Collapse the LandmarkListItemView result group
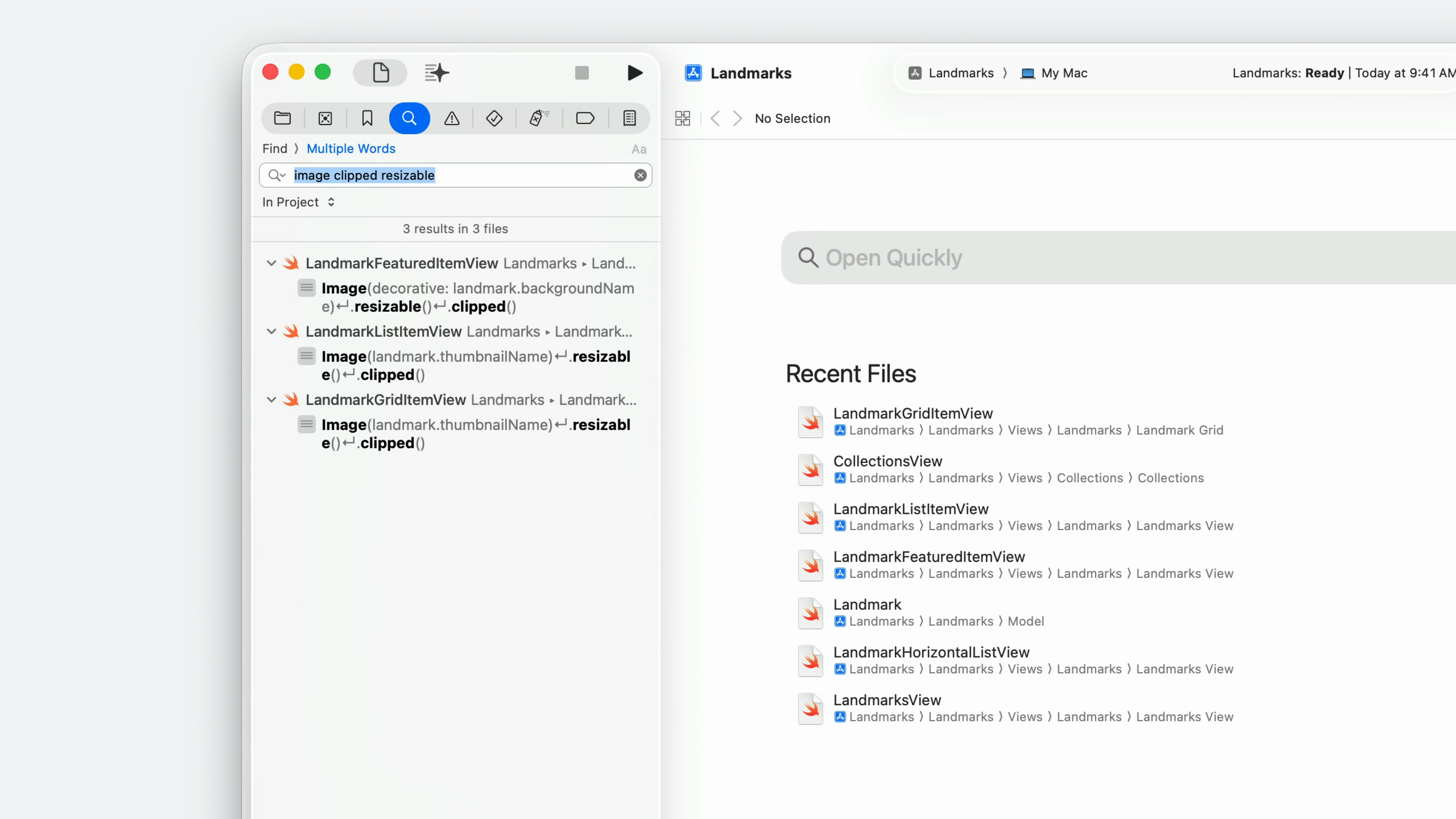The image size is (1456, 819). (271, 332)
